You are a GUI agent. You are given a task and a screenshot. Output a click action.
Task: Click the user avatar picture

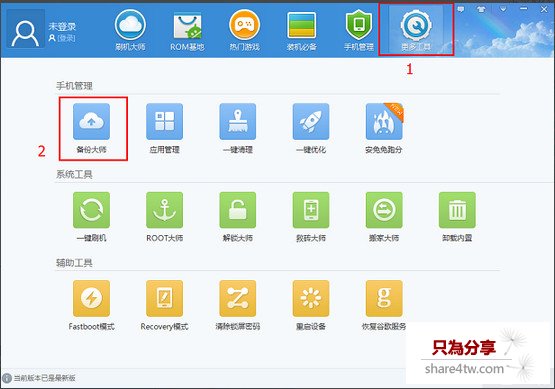pyautogui.click(x=25, y=29)
